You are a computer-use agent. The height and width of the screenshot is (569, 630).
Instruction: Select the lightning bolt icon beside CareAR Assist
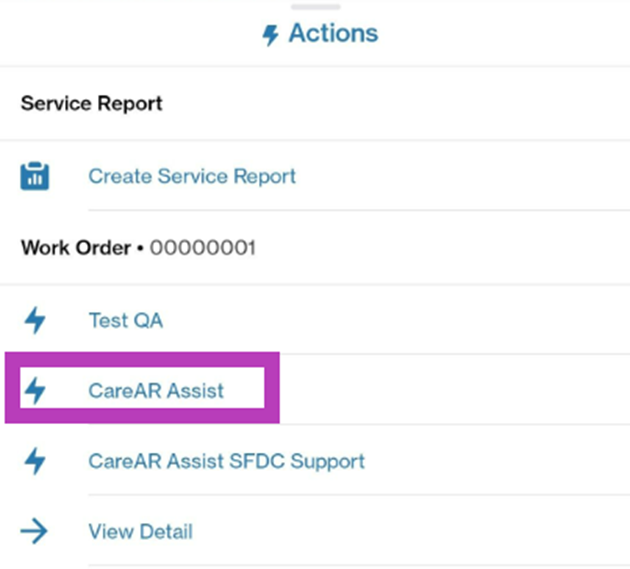click(x=35, y=390)
